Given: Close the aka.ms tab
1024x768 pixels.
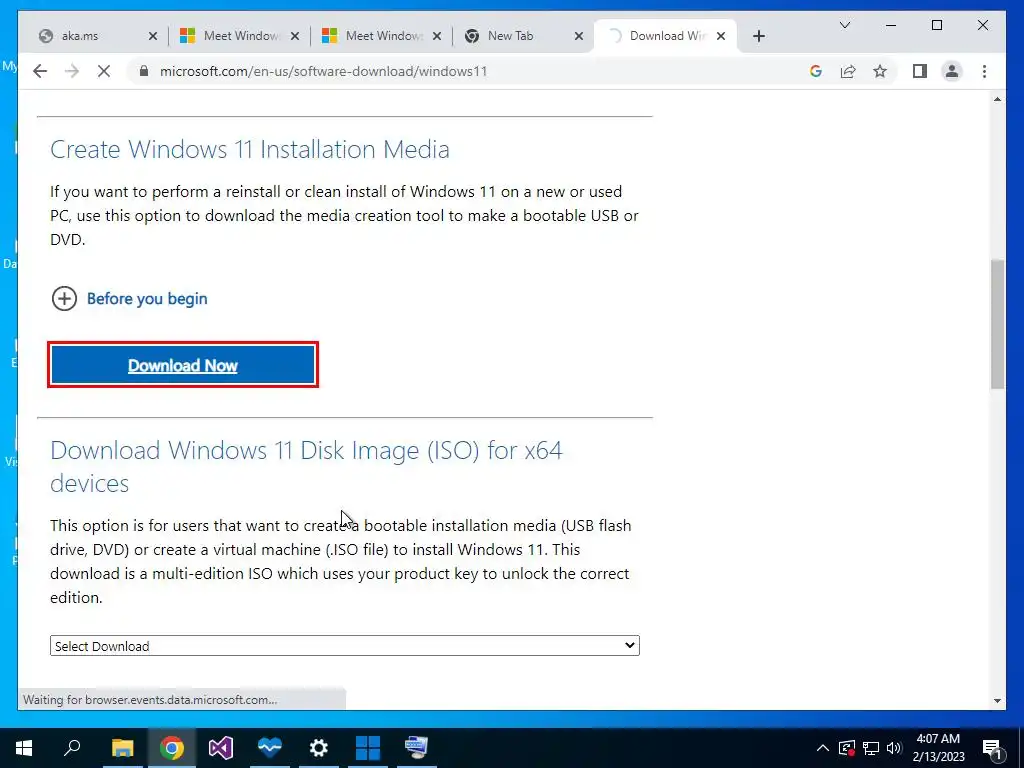Looking at the screenshot, I should (x=153, y=36).
